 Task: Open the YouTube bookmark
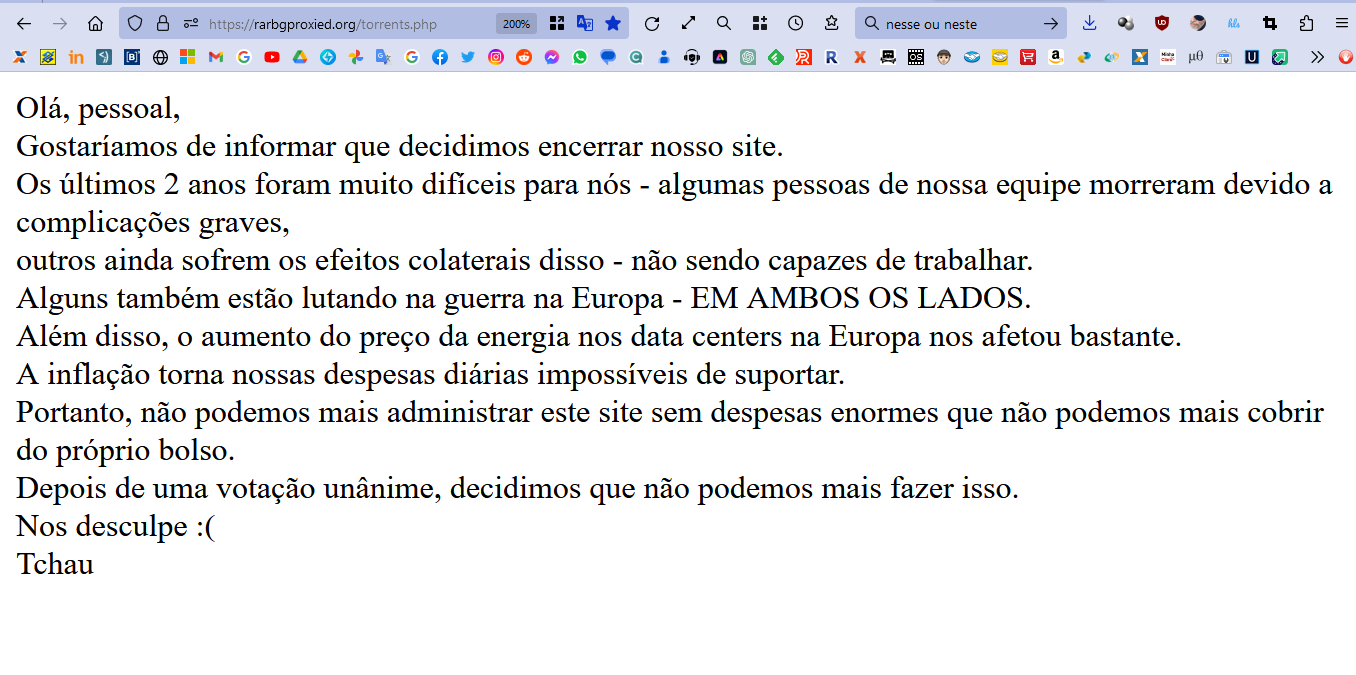click(272, 58)
